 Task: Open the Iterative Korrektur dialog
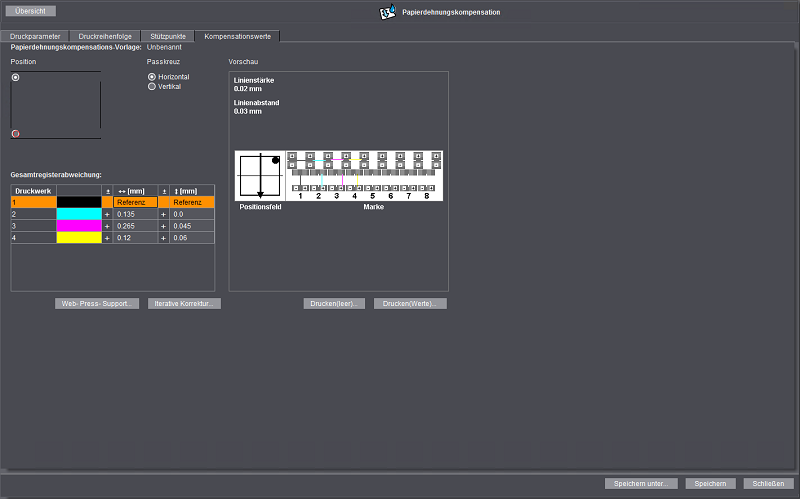(184, 303)
